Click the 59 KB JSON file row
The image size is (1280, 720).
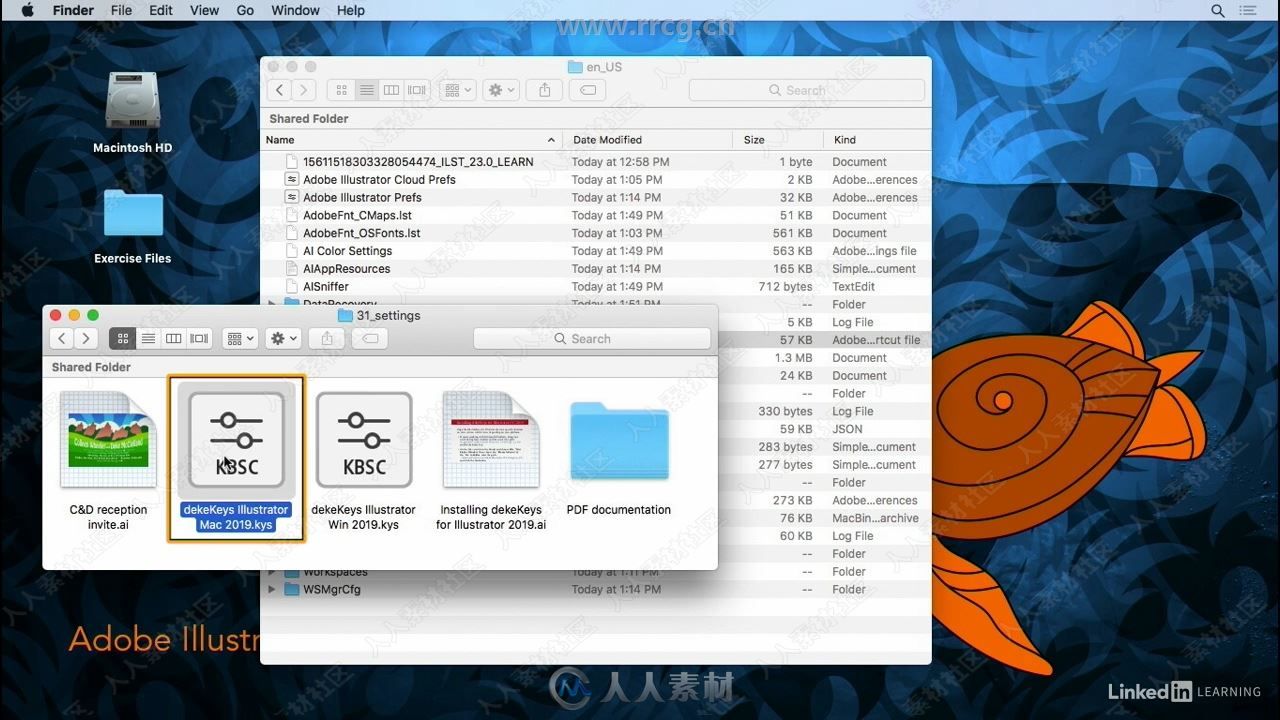click(x=824, y=429)
